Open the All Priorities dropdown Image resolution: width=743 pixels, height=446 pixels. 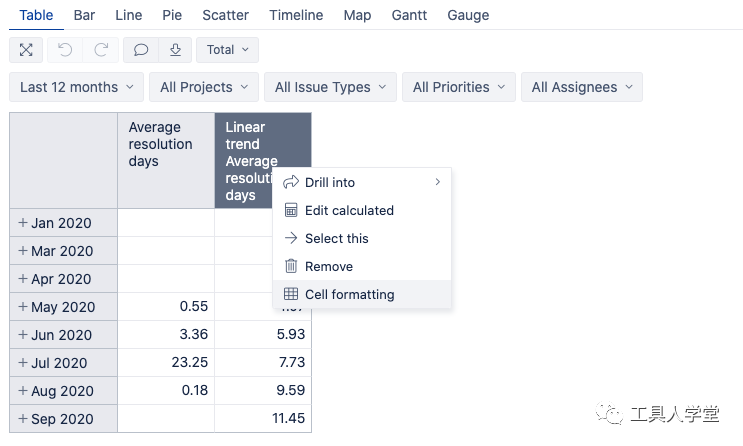click(459, 87)
